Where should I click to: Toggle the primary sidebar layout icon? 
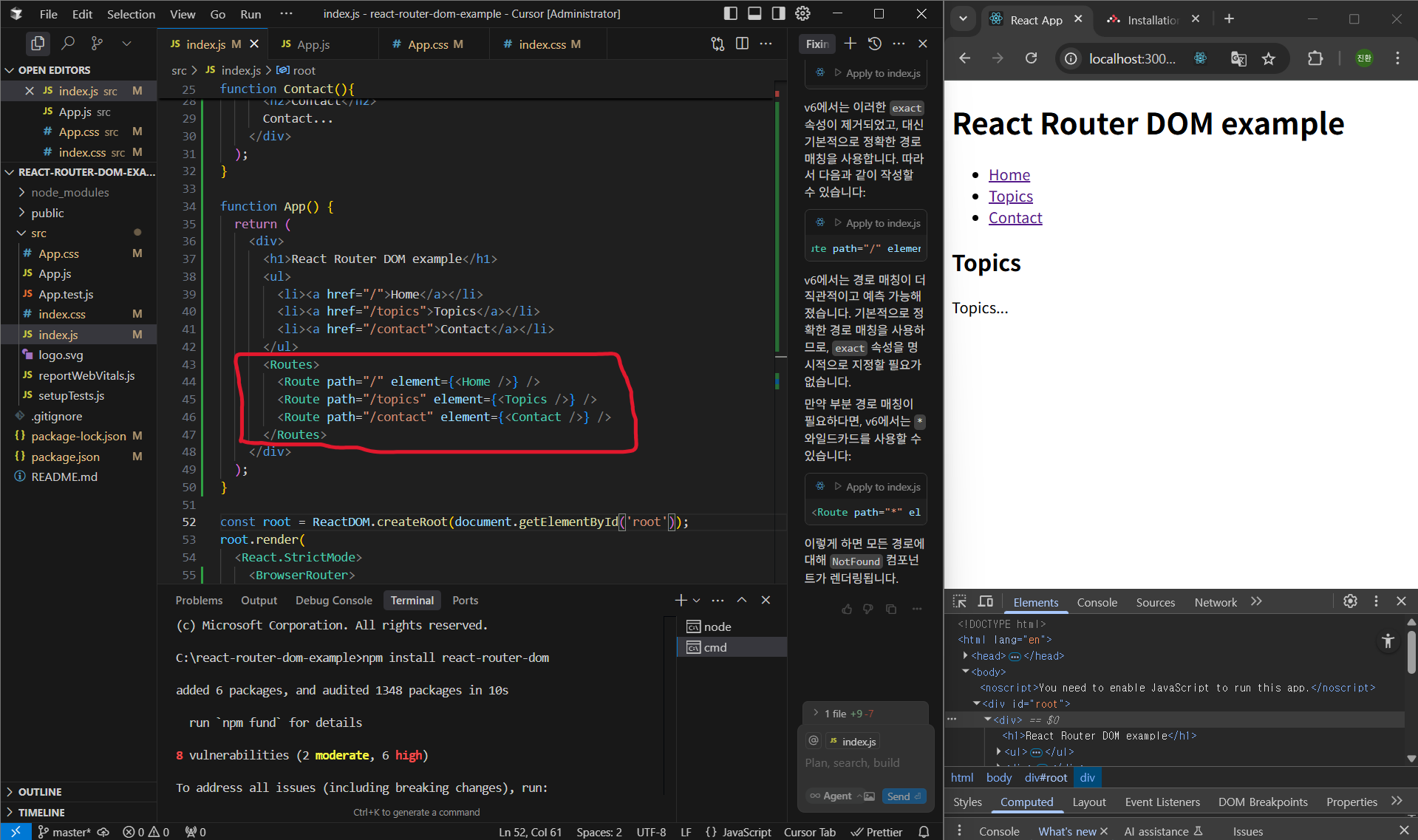click(x=730, y=13)
